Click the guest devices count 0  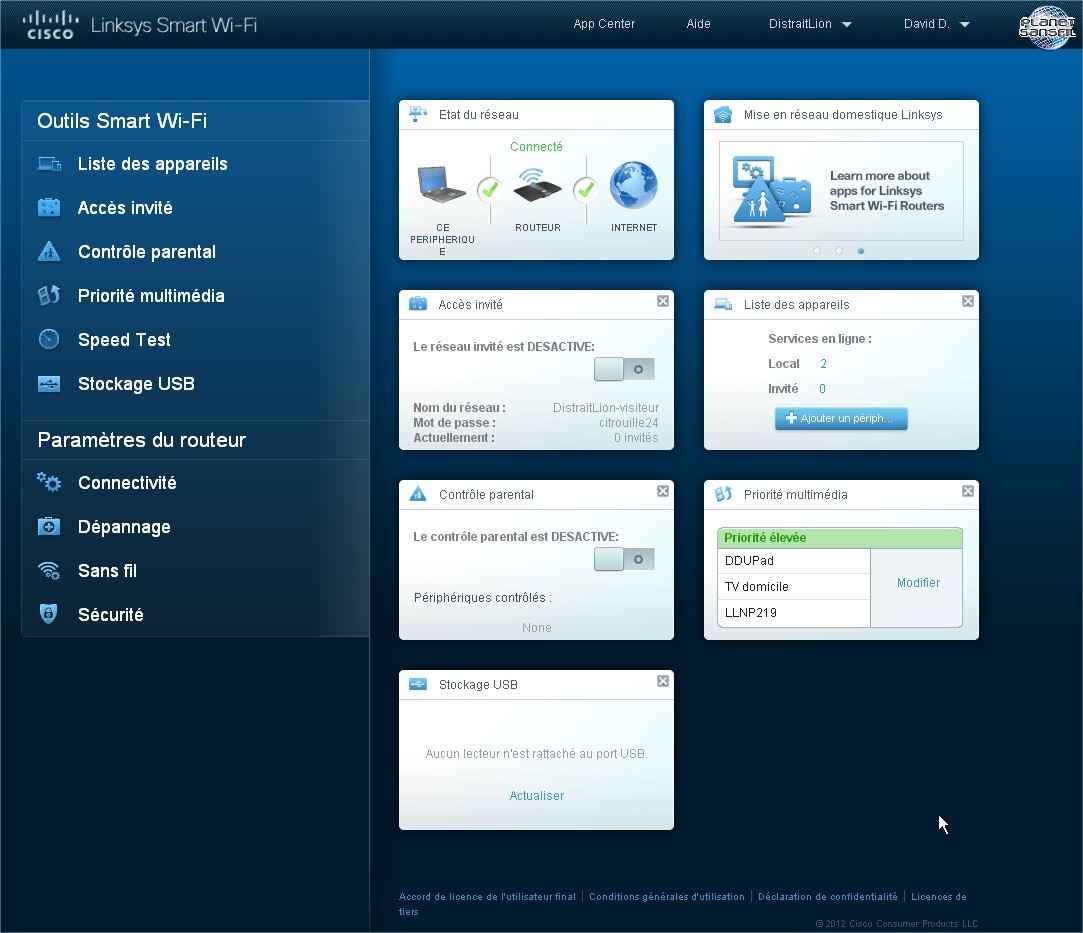point(822,388)
